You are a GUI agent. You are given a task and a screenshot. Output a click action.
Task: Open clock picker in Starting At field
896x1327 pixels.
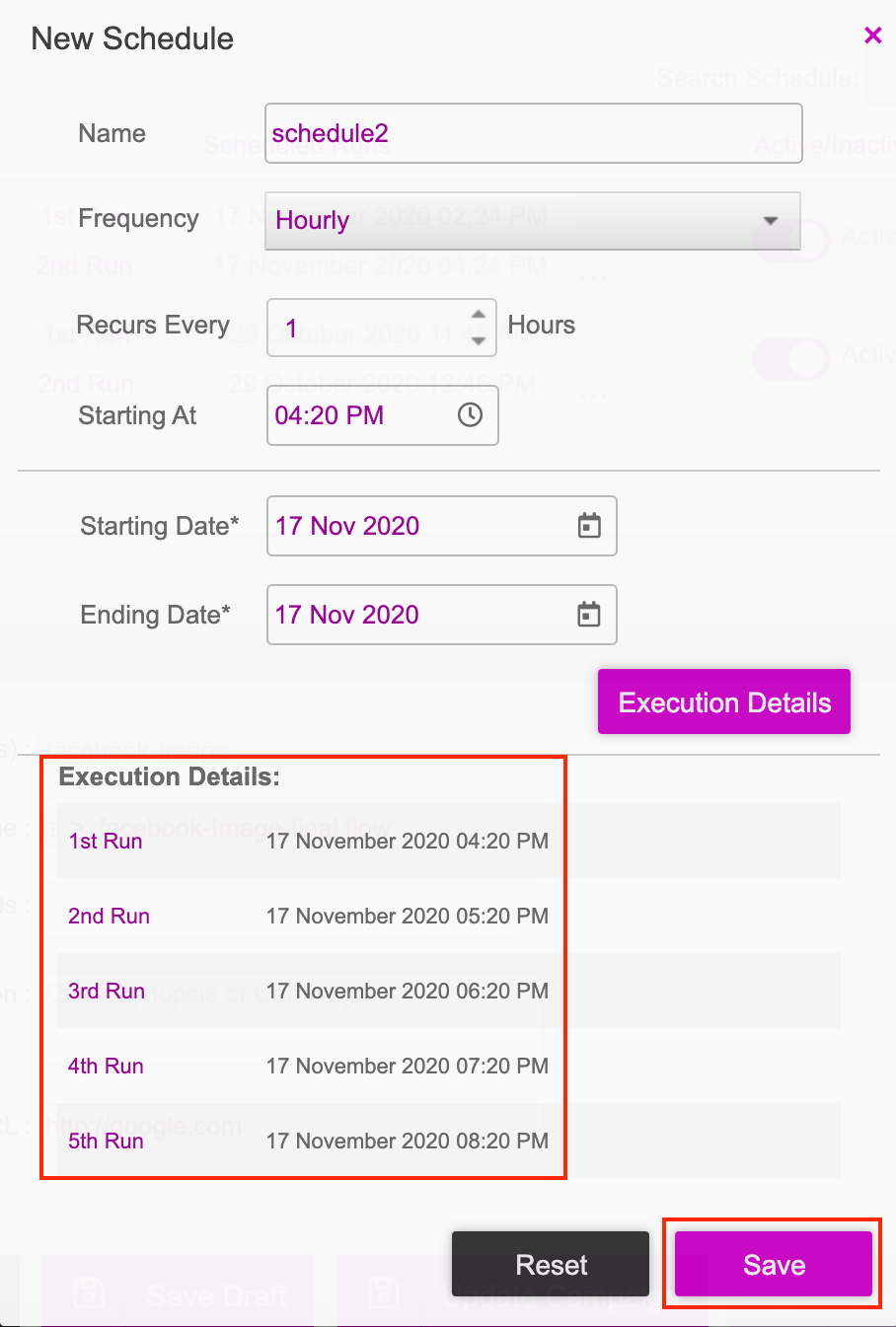pyautogui.click(x=470, y=415)
